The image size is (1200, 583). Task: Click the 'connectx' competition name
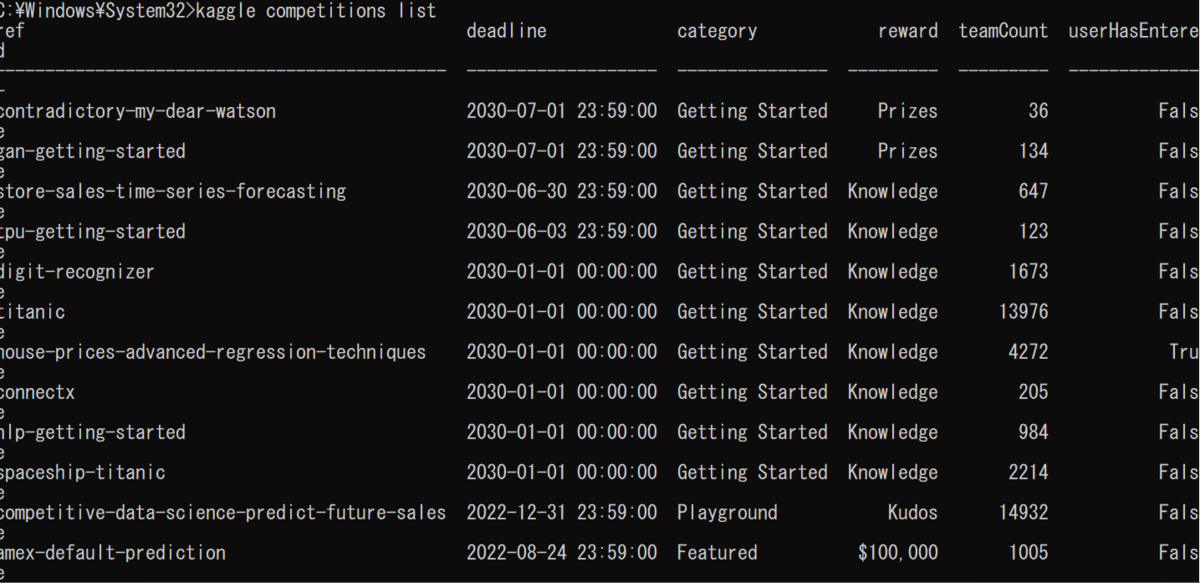coord(38,392)
